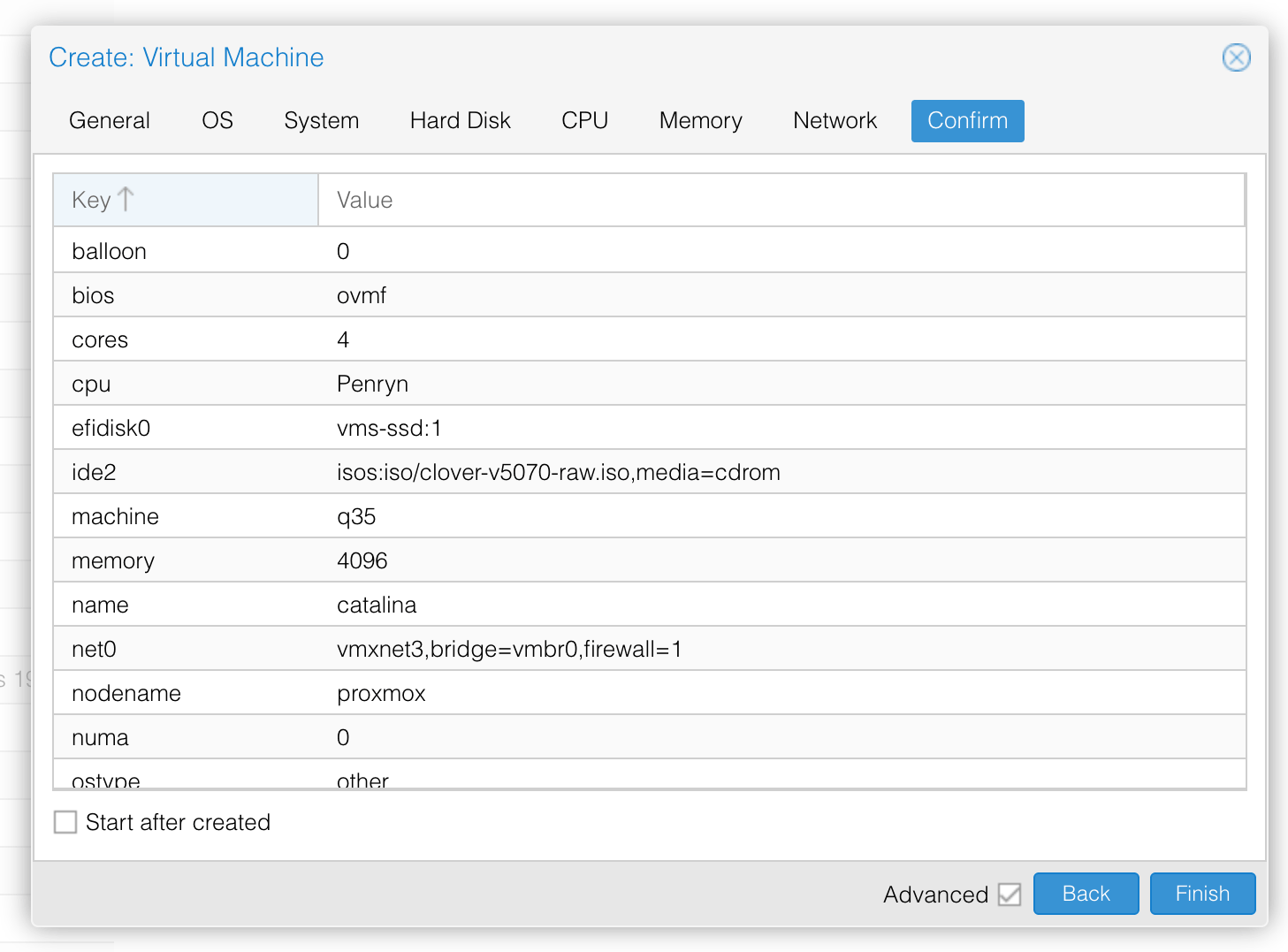Click the Key column sort arrow
The image size is (1288, 952).
pyautogui.click(x=126, y=200)
